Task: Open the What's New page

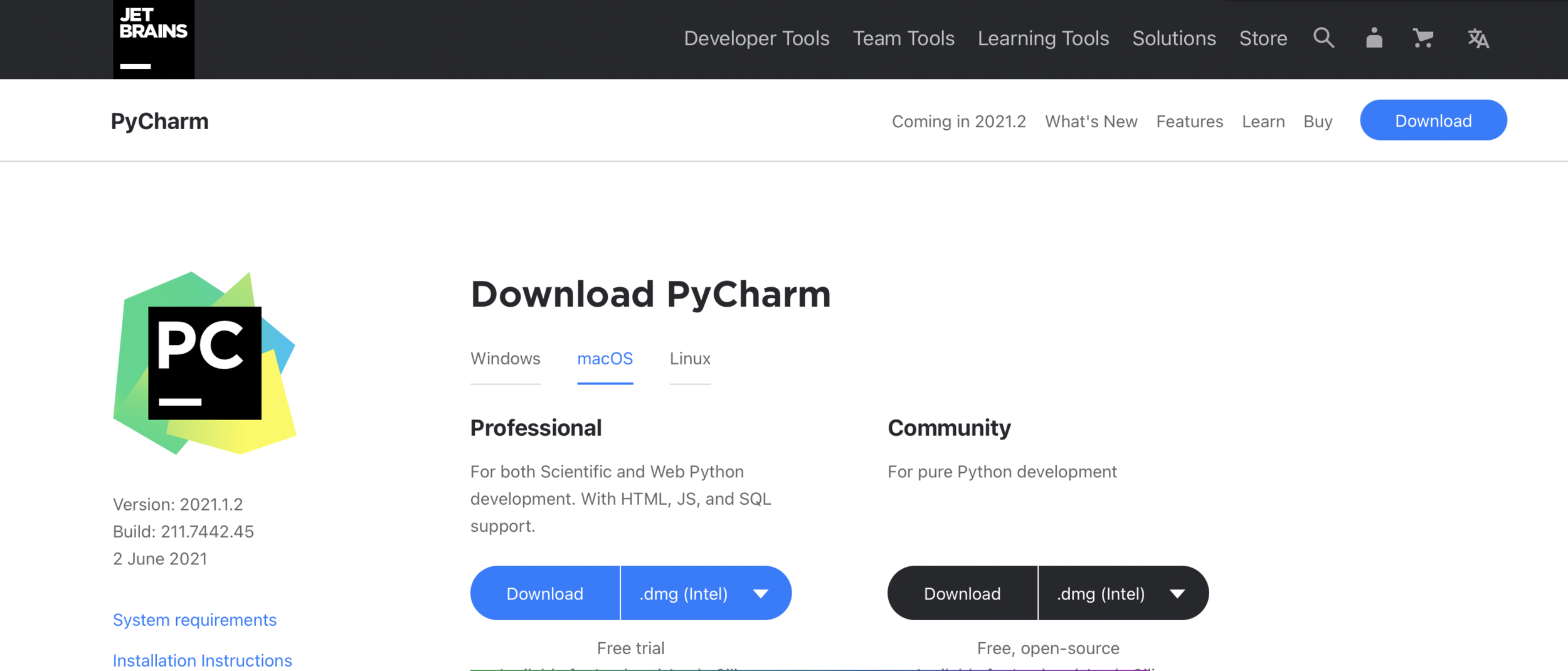Action: click(x=1091, y=122)
